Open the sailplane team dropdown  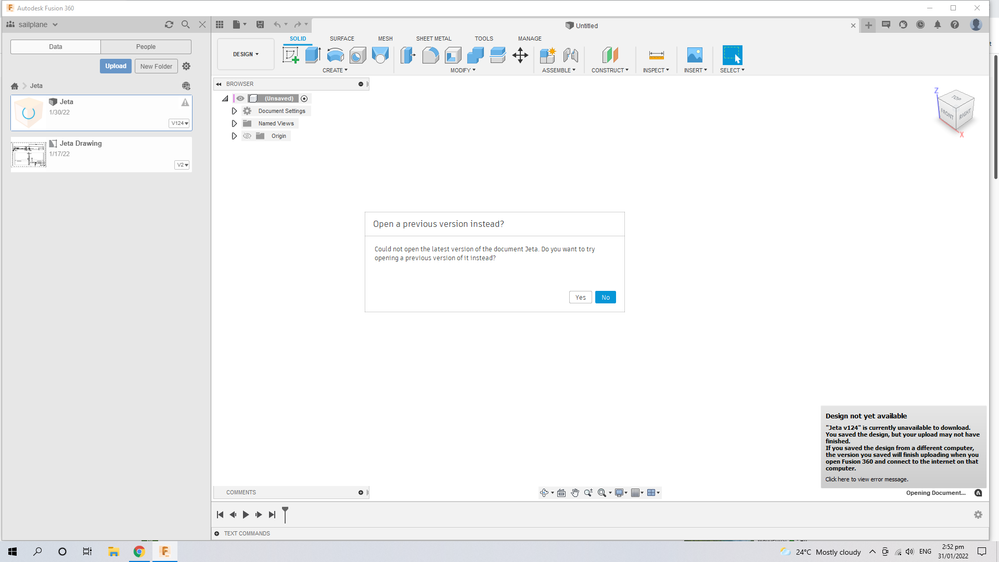click(32, 24)
